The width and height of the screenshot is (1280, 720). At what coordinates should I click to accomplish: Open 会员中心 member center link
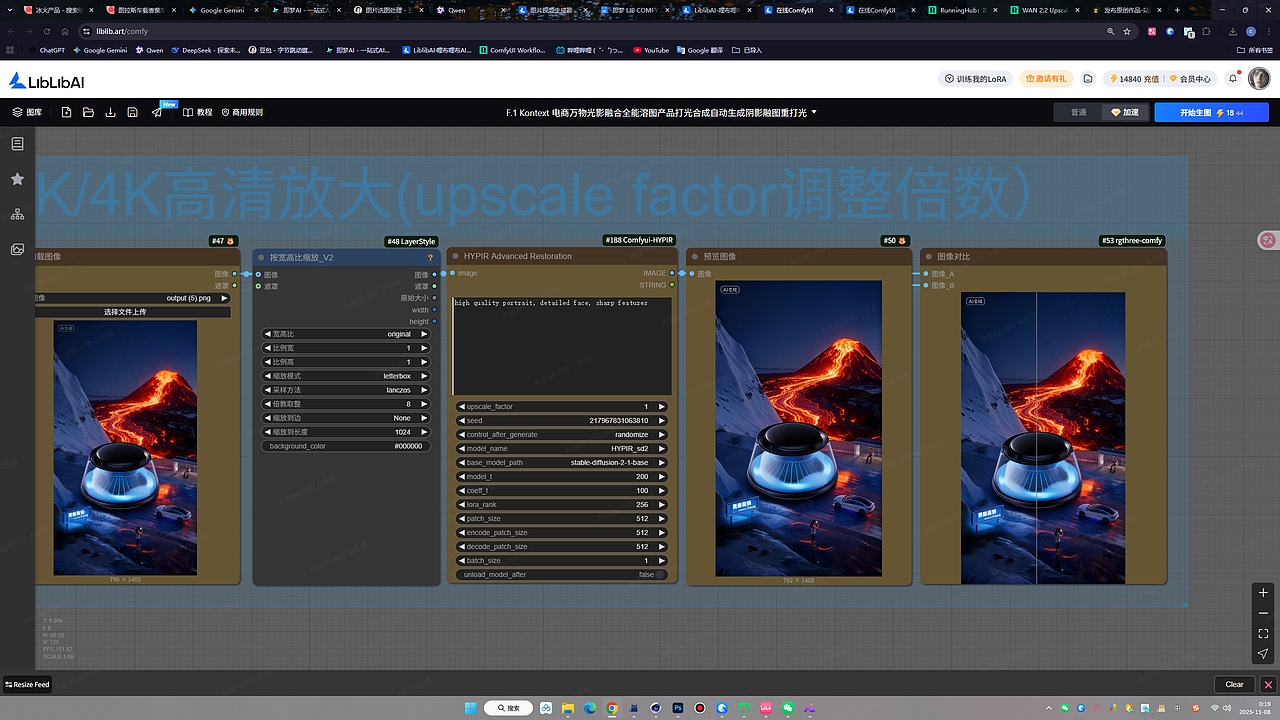[x=1190, y=79]
